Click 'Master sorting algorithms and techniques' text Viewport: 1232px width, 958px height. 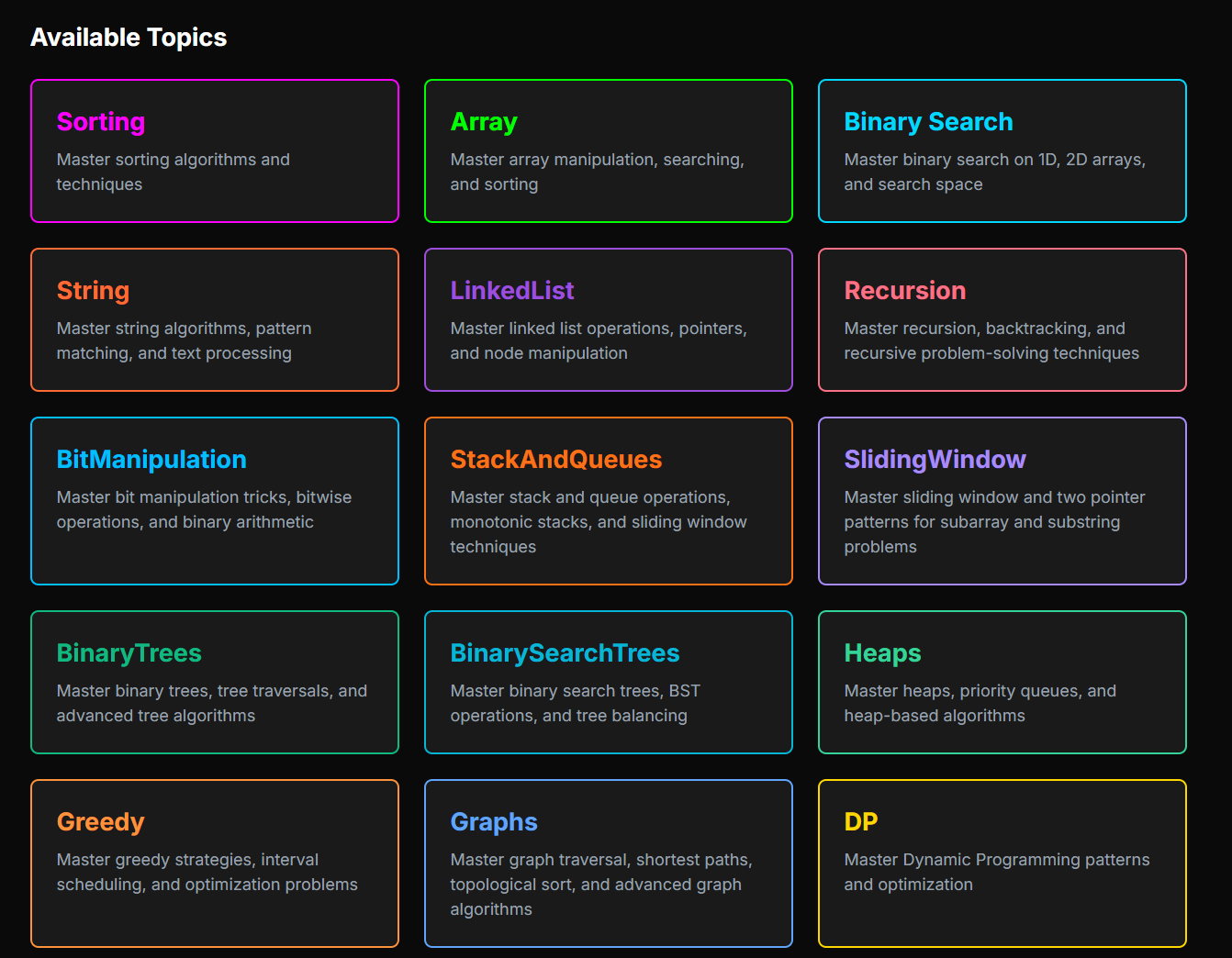pos(174,172)
